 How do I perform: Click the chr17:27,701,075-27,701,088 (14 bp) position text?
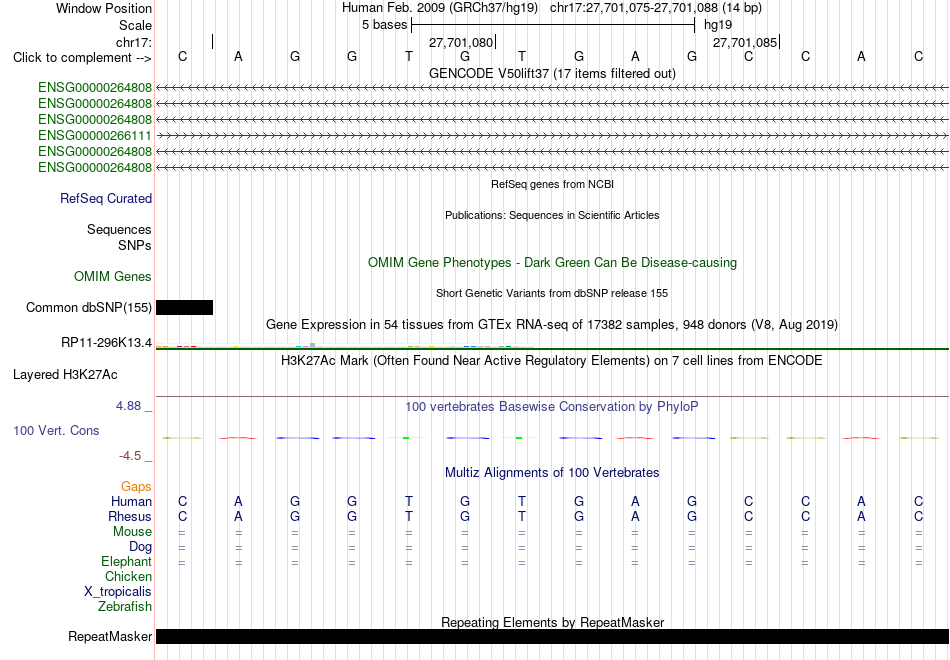coord(656,8)
